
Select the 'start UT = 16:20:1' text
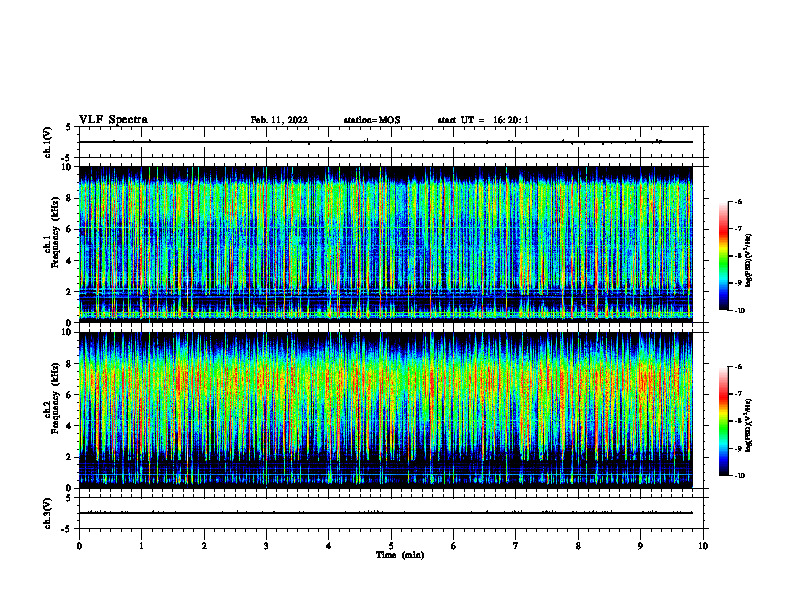click(483, 120)
